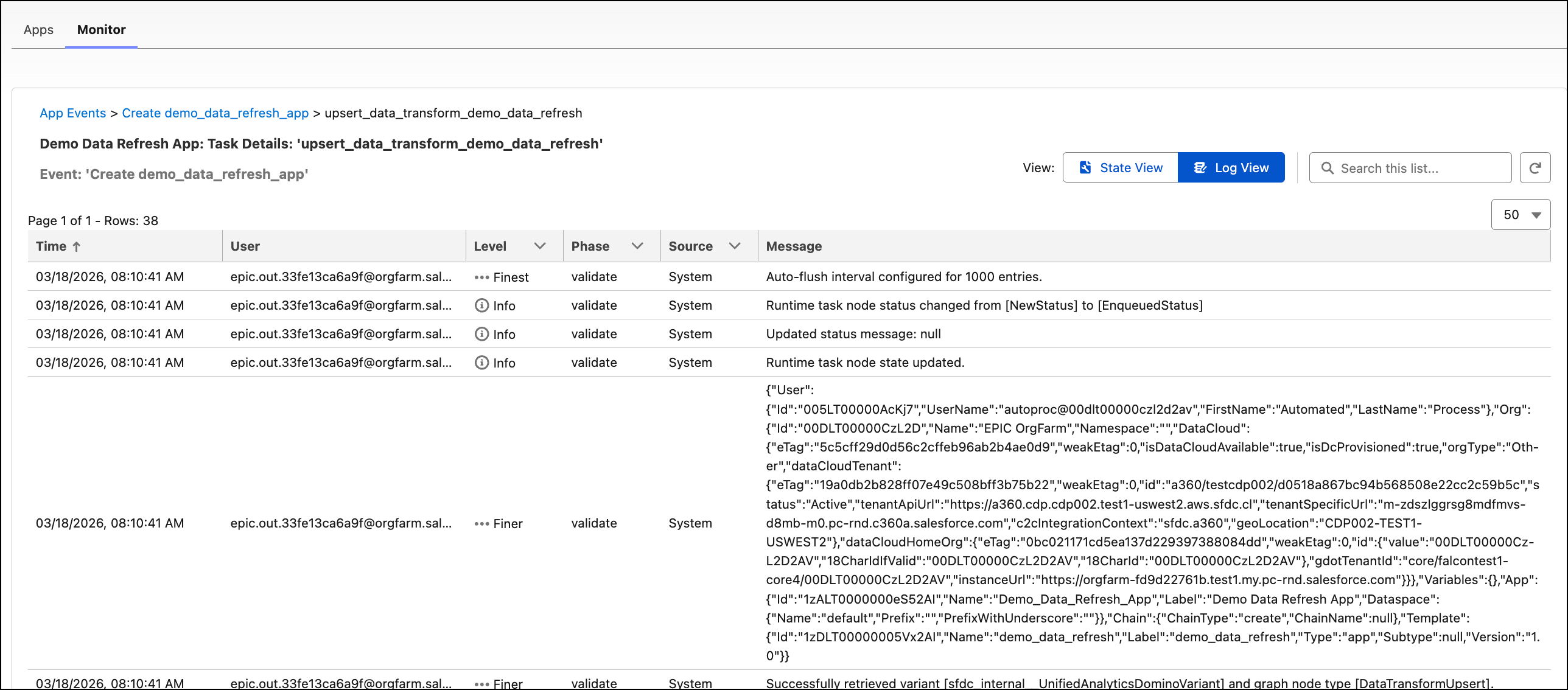
Task: Click the Log View icon
Action: [x=1199, y=167]
